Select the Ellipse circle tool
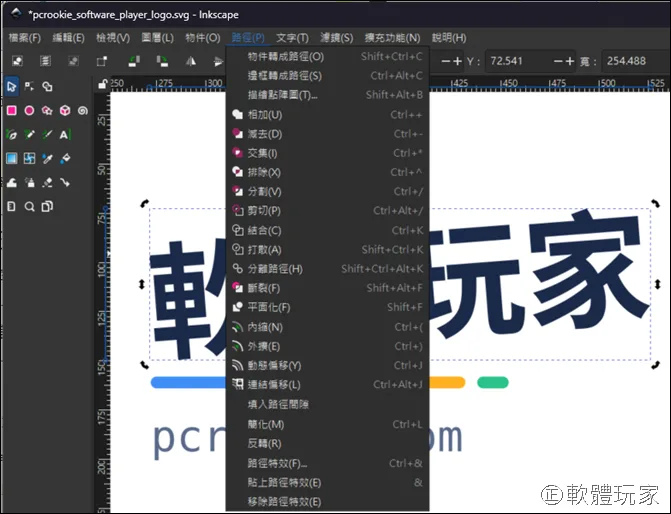 [29, 111]
